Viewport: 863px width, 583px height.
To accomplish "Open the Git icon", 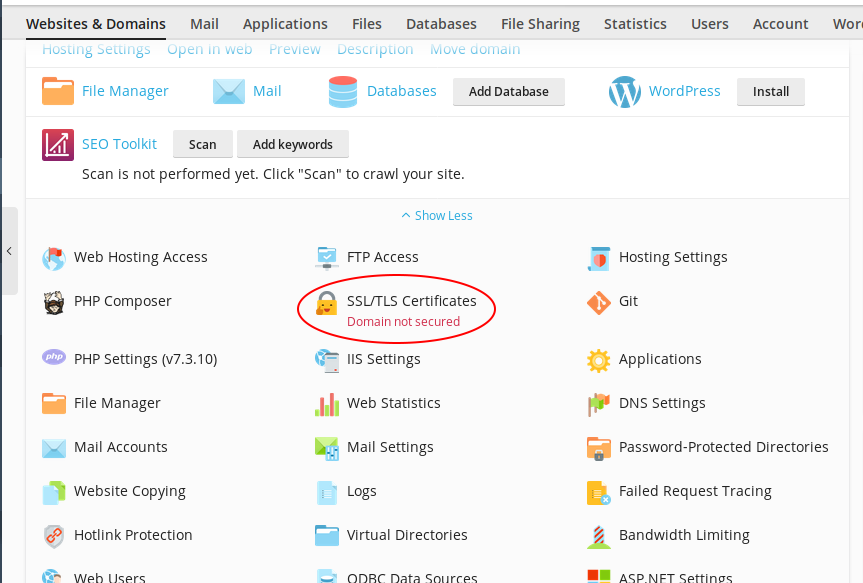I will tap(598, 302).
